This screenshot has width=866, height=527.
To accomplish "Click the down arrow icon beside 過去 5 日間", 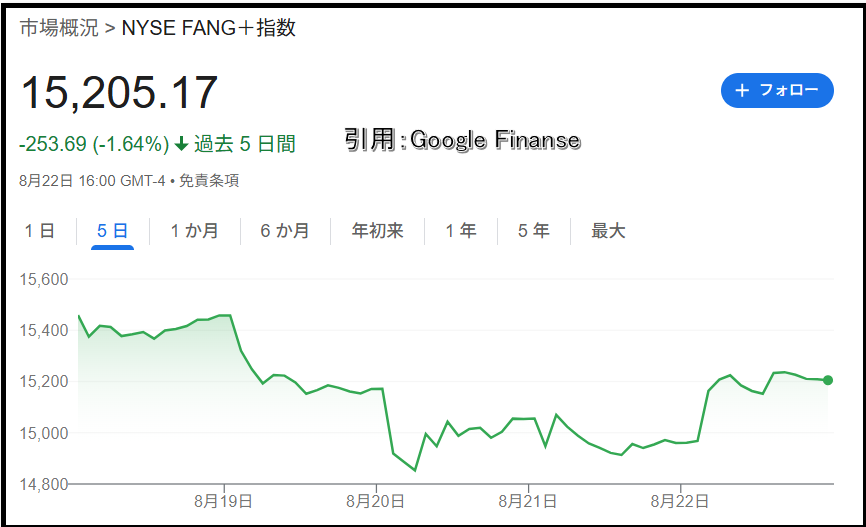I will pyautogui.click(x=182, y=144).
